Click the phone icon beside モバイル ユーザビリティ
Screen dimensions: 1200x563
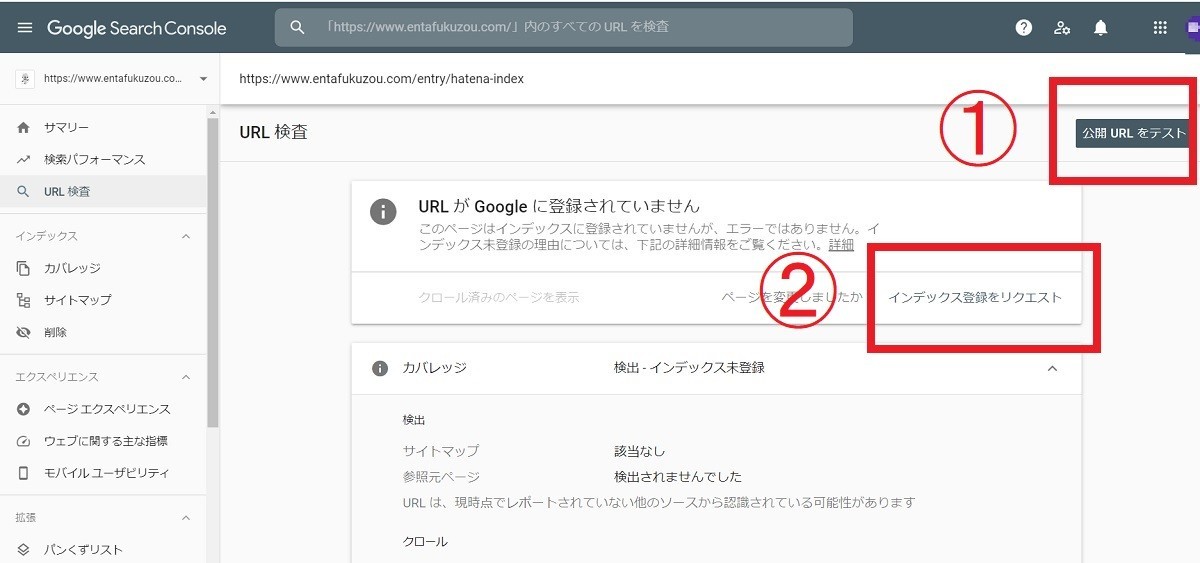tap(24, 473)
